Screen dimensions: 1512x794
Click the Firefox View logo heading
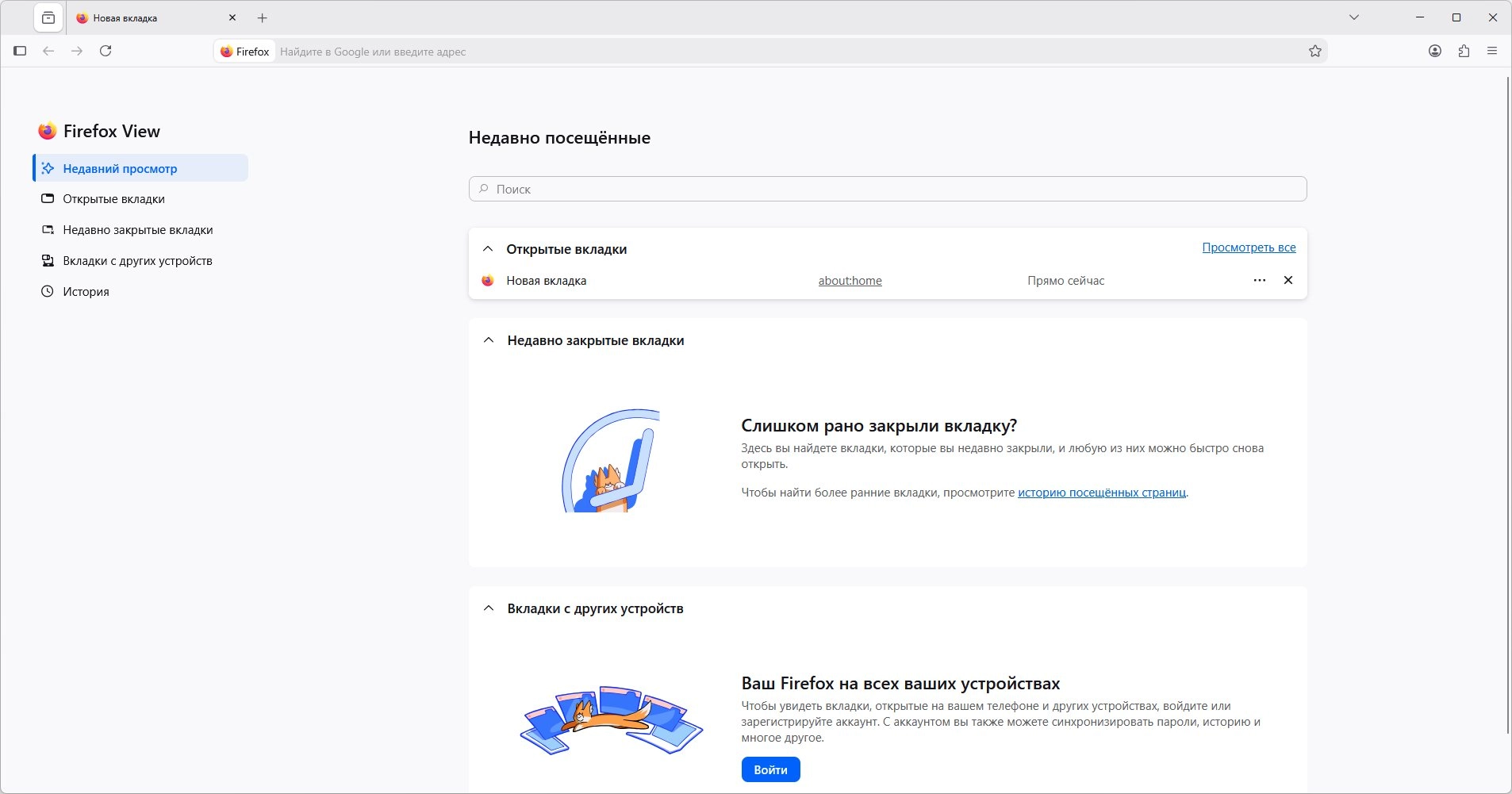point(99,131)
